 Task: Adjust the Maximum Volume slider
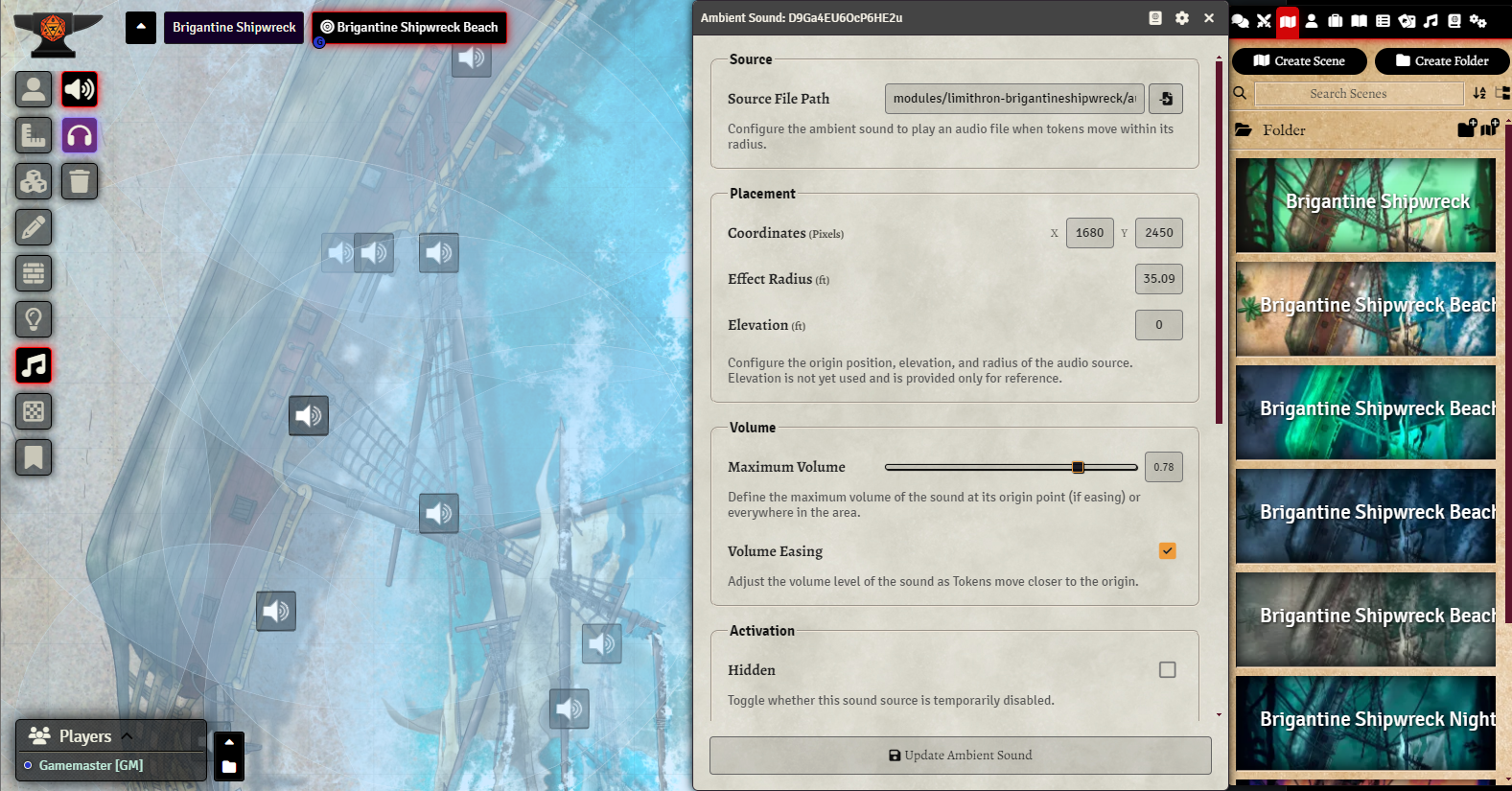1012,467
